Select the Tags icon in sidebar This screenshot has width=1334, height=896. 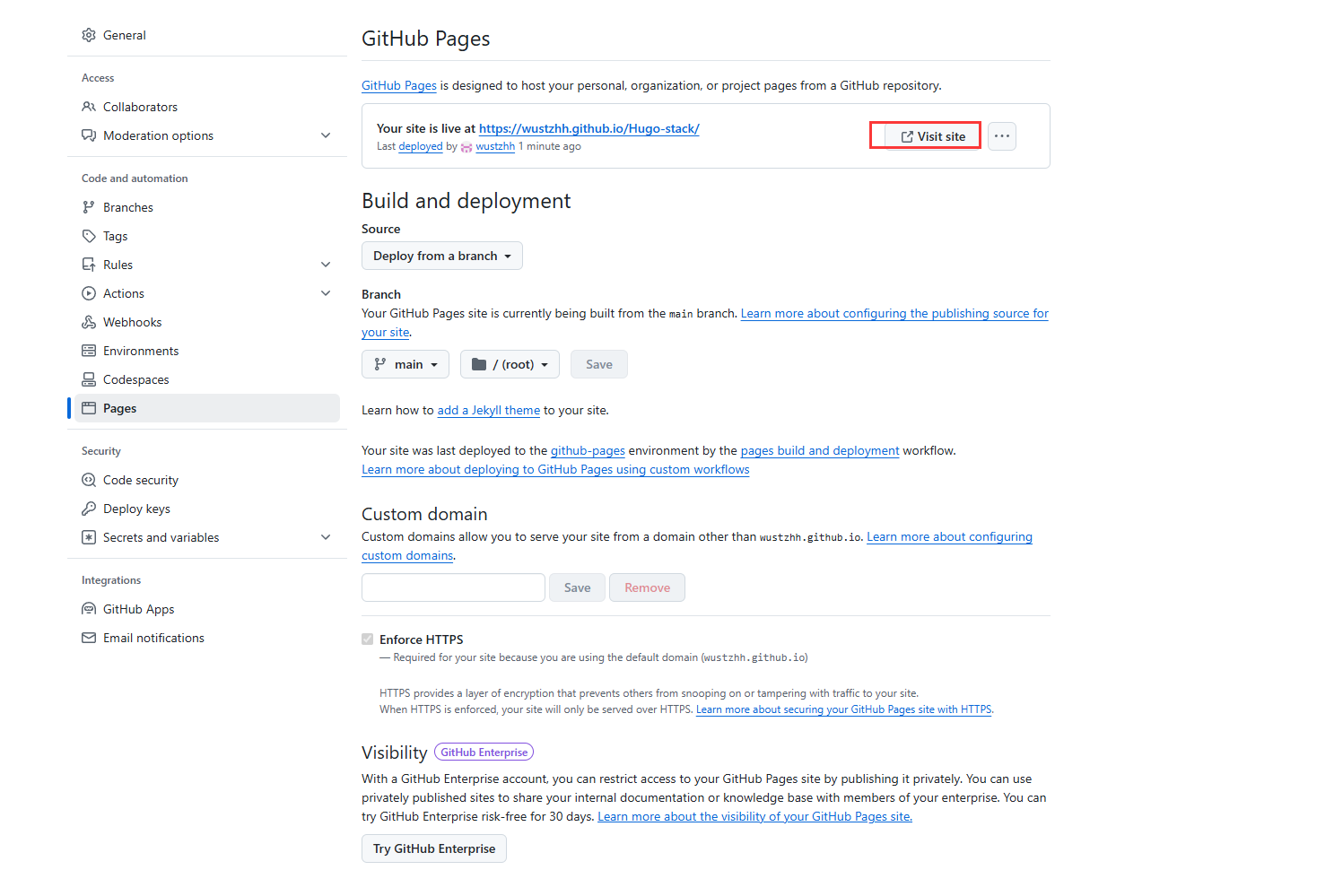(89, 236)
